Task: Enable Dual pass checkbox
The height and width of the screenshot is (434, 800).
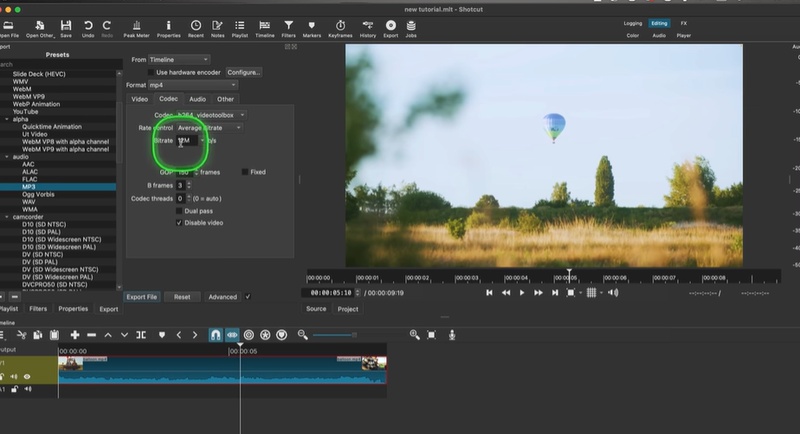Action: (179, 211)
